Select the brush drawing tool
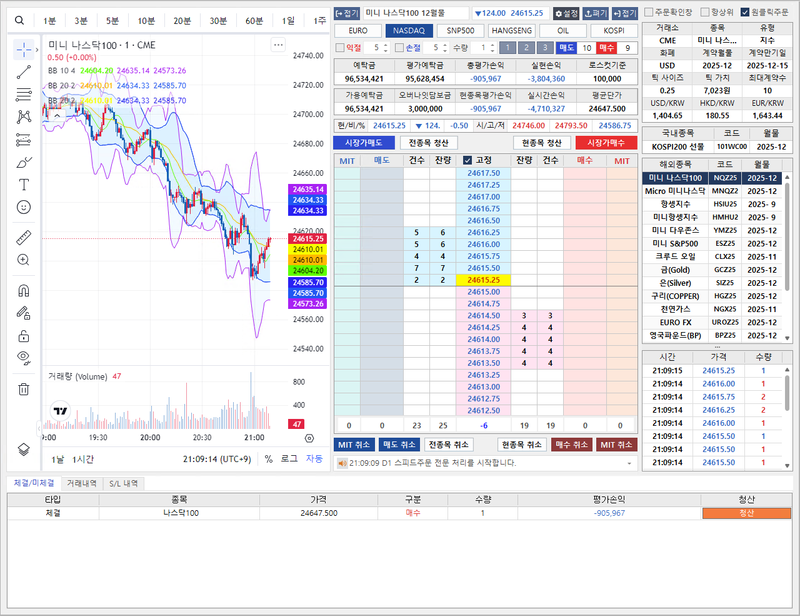This screenshot has height=616, width=800. point(24,162)
